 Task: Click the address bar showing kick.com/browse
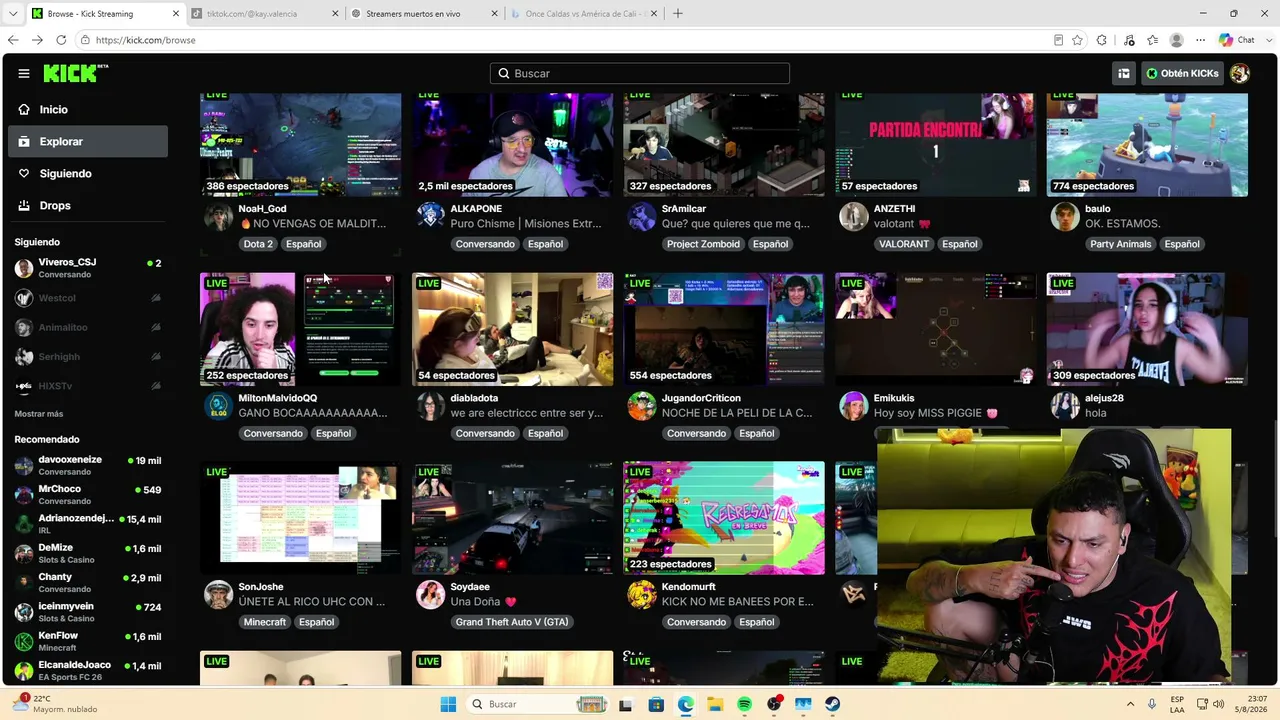coord(560,40)
